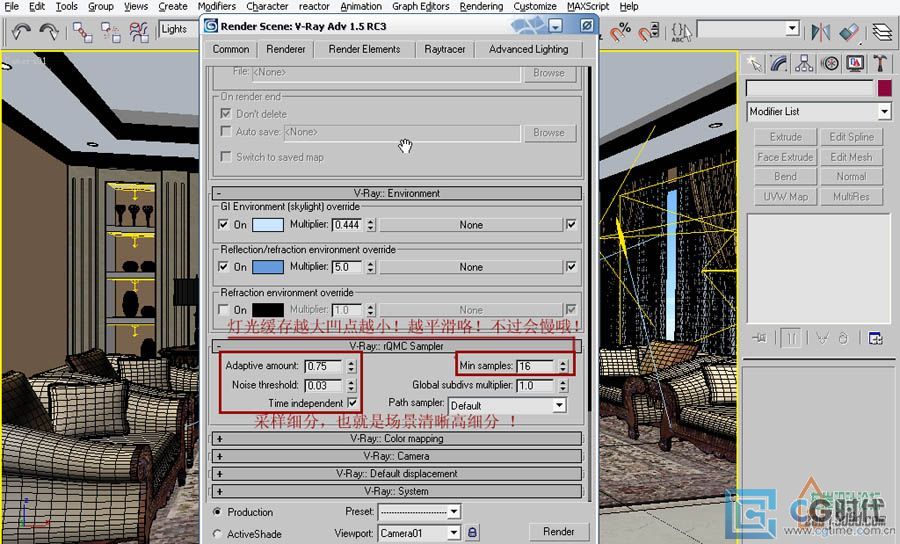Switch to the Advanced Lighting tab
Screen dimensions: 900x544
tap(529, 49)
